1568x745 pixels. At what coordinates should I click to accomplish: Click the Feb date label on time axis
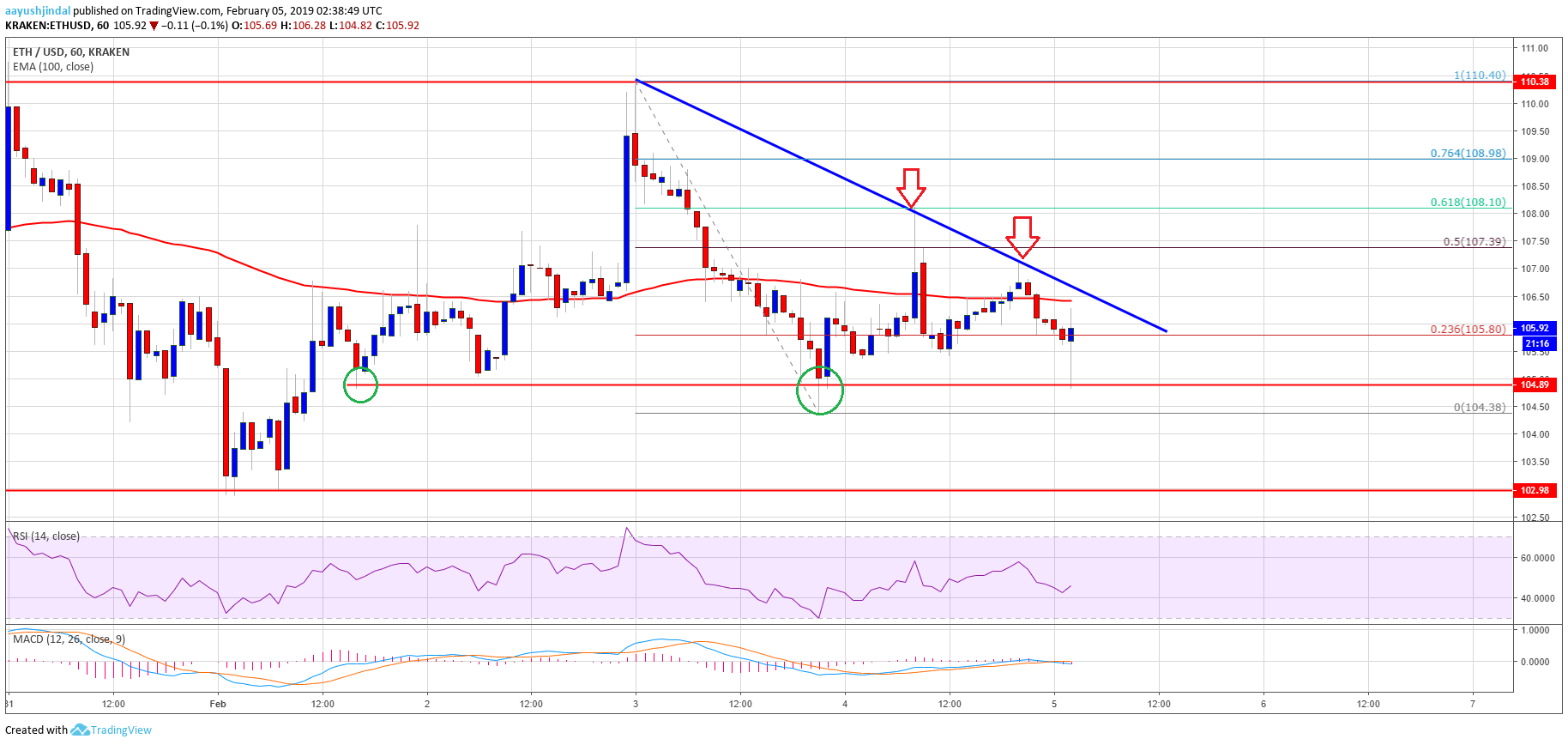click(218, 704)
